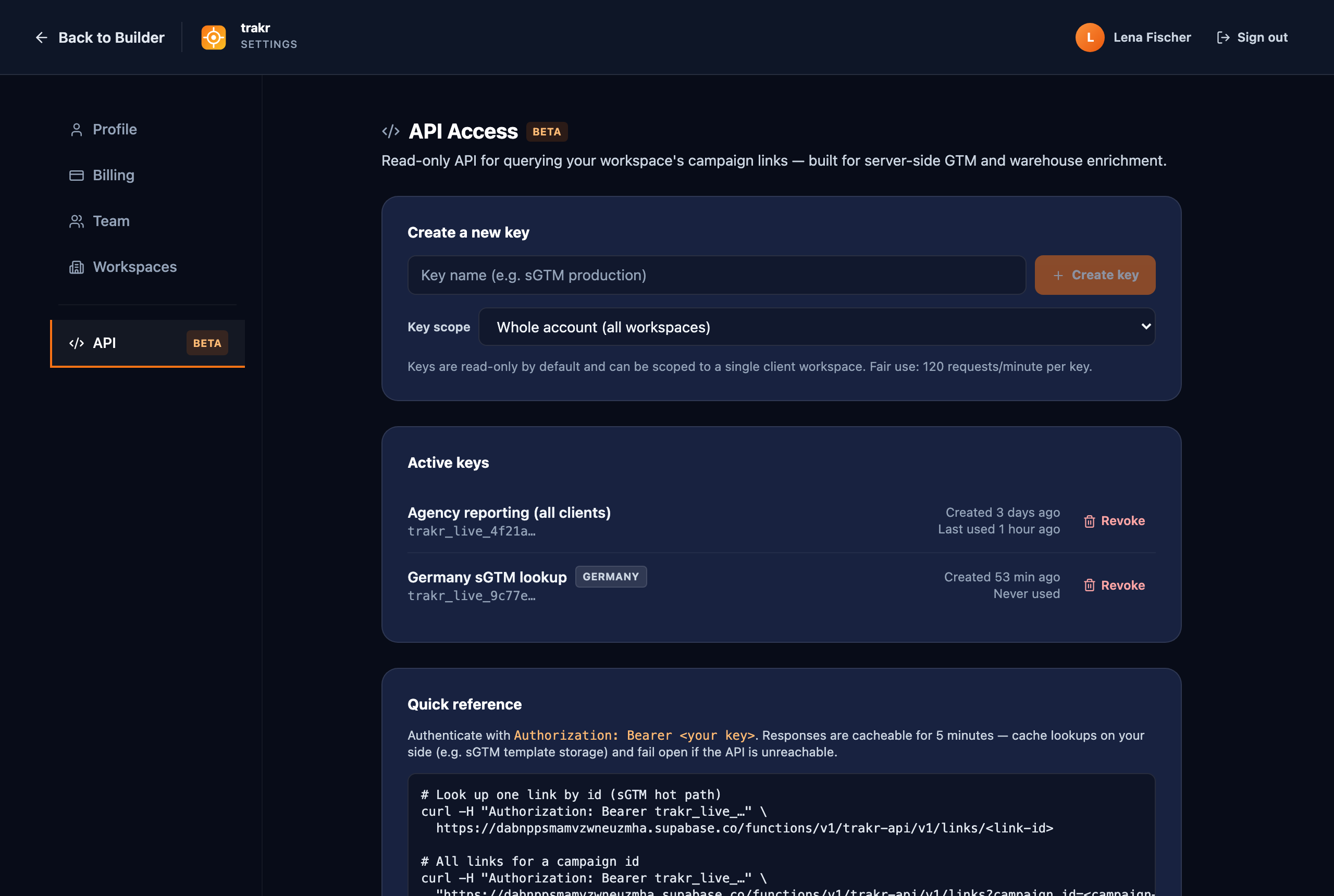Click the 'Key scope' label
Screen dimensions: 1334x896
tap(439, 327)
